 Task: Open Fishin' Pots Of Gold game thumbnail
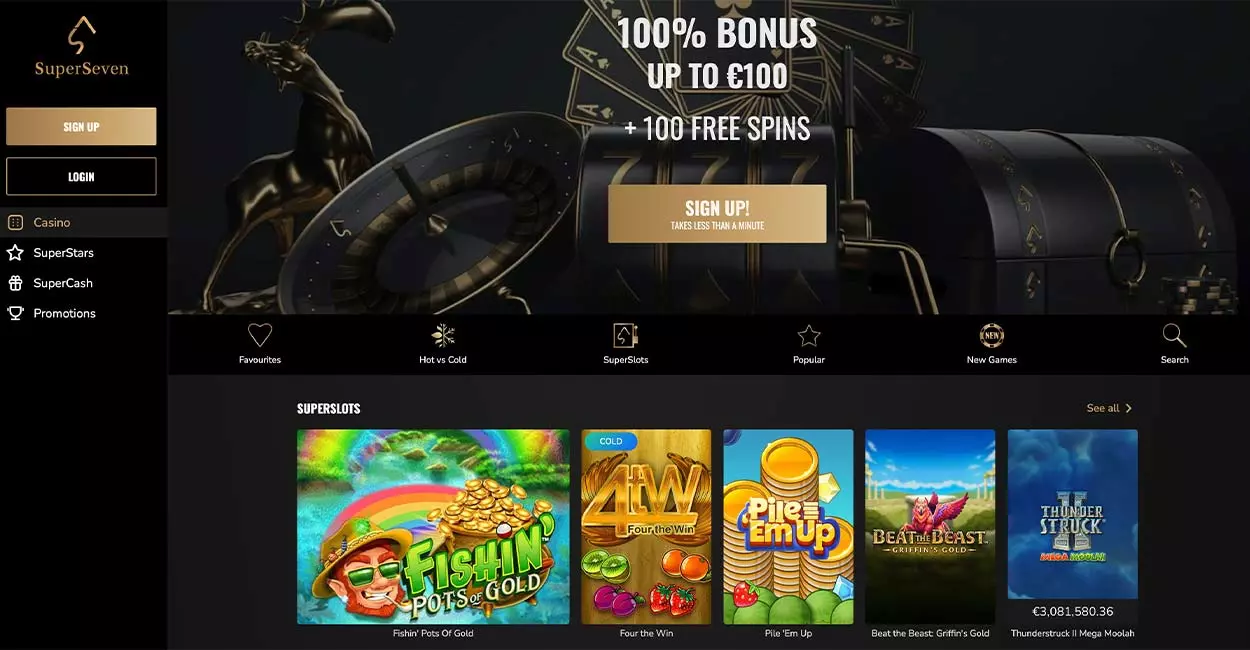(x=433, y=527)
